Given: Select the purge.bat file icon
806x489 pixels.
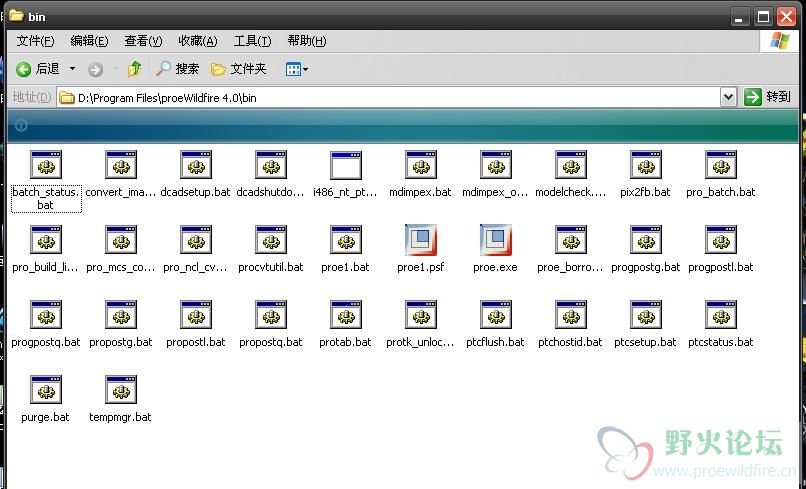Looking at the screenshot, I should click(46, 390).
